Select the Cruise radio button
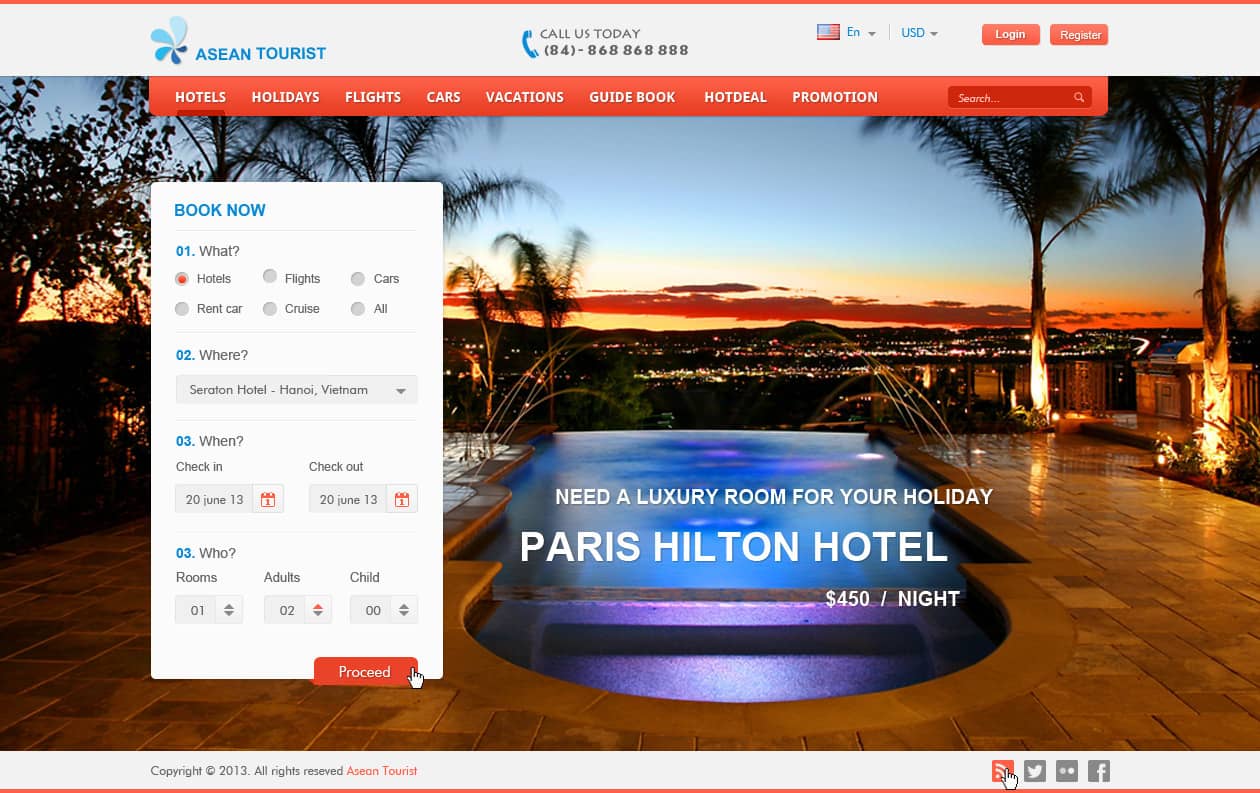This screenshot has width=1260, height=793. point(270,309)
